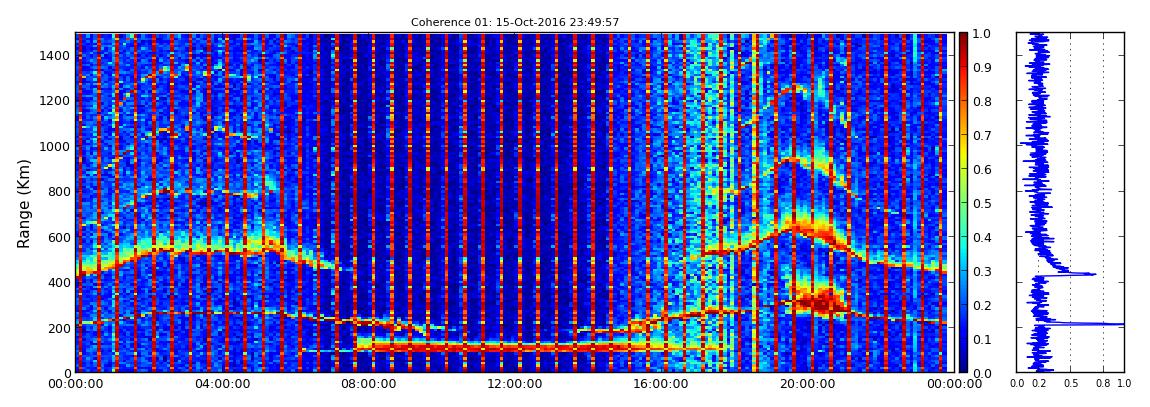Click the 0.3 colorbar tick label

[983, 271]
